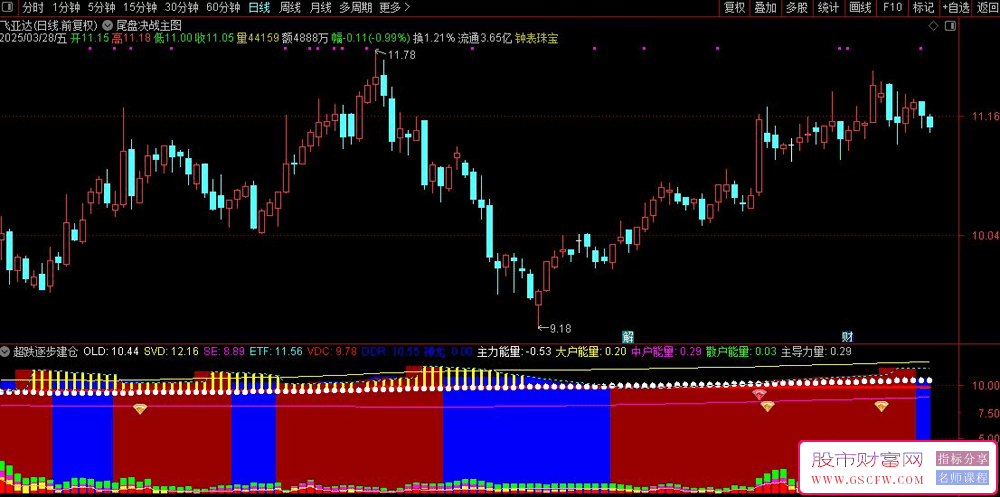Click the 换1.21% turnover rate value
This screenshot has height=497, width=1000.
[x=434, y=38]
